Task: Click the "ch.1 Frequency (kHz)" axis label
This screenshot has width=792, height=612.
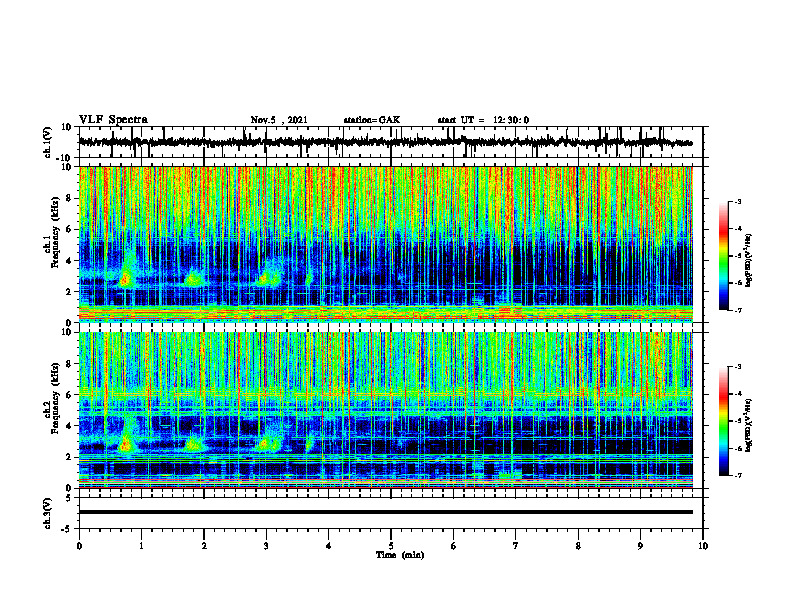Action: pyautogui.click(x=52, y=232)
